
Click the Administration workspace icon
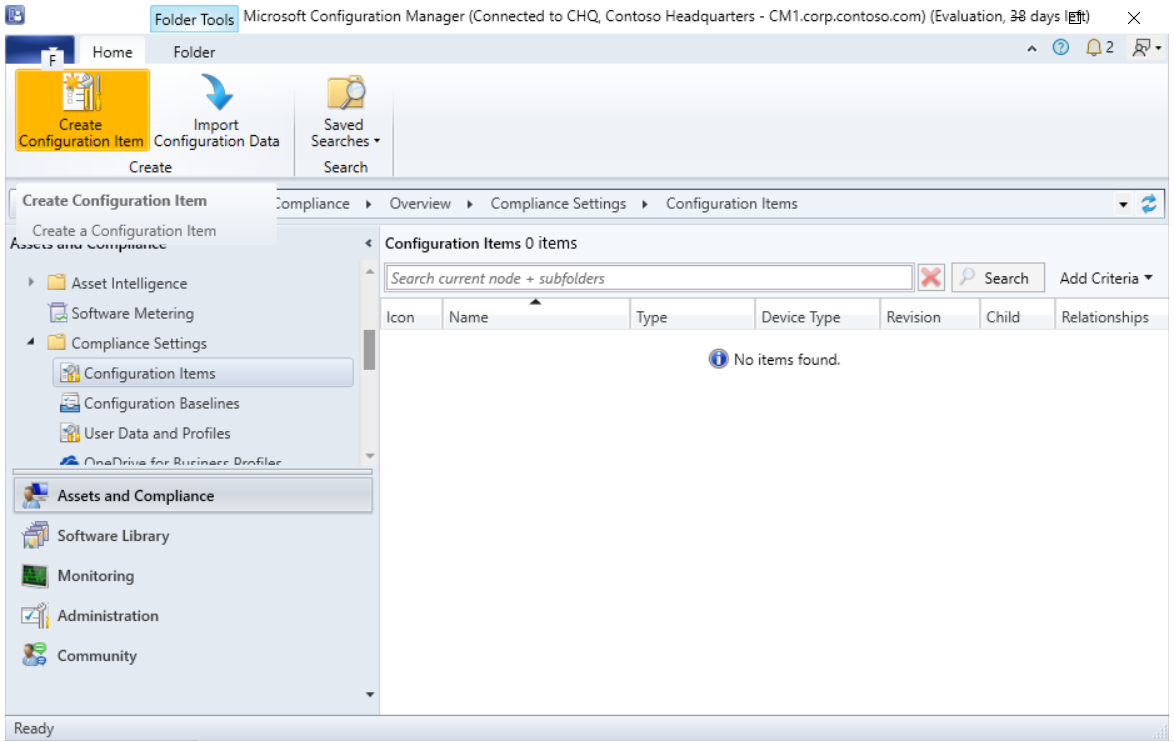click(35, 615)
